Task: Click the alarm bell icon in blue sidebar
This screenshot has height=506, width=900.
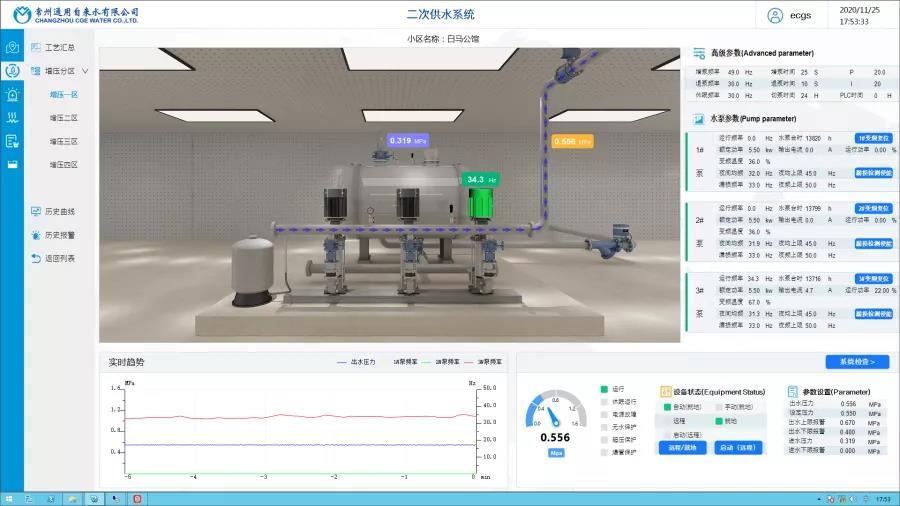Action: click(x=12, y=95)
